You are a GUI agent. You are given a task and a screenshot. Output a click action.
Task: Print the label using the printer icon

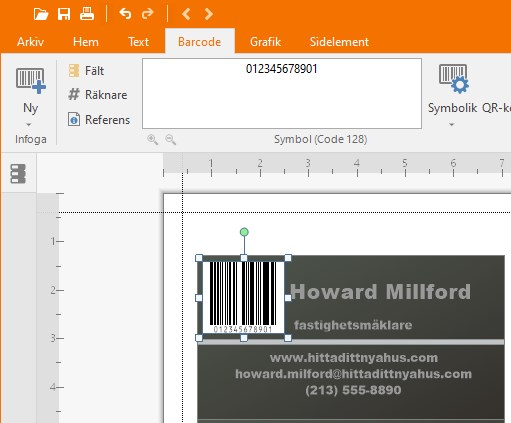pyautogui.click(x=87, y=14)
